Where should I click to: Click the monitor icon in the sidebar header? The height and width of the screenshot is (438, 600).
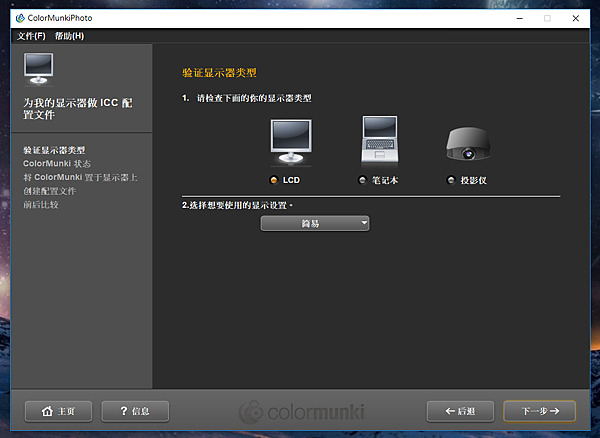38,68
